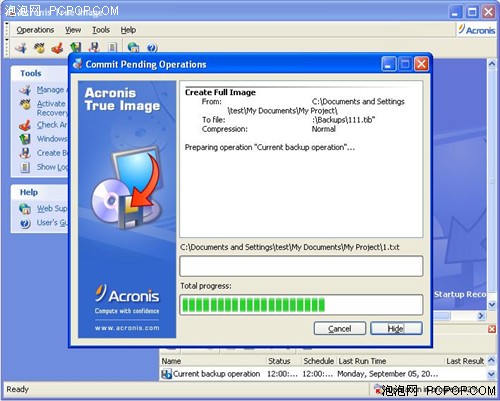Viewport: 500px width, 401px height.
Task: Sort tasks by Name column header
Action: 213,361
